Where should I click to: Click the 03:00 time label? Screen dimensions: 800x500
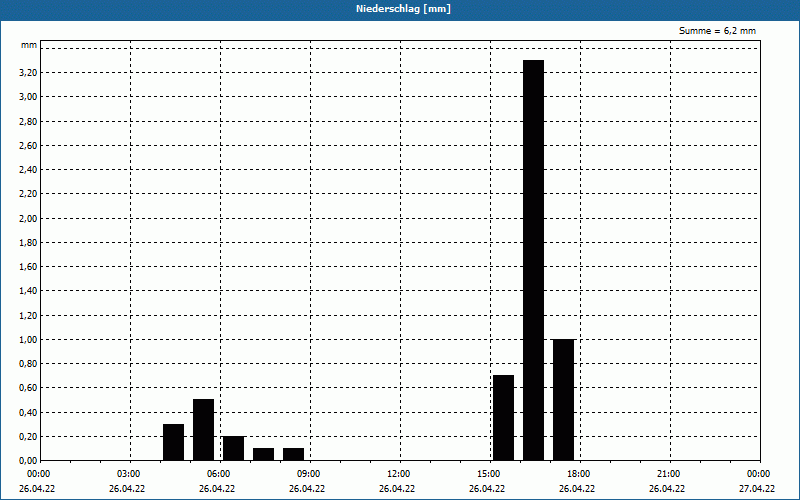point(129,474)
